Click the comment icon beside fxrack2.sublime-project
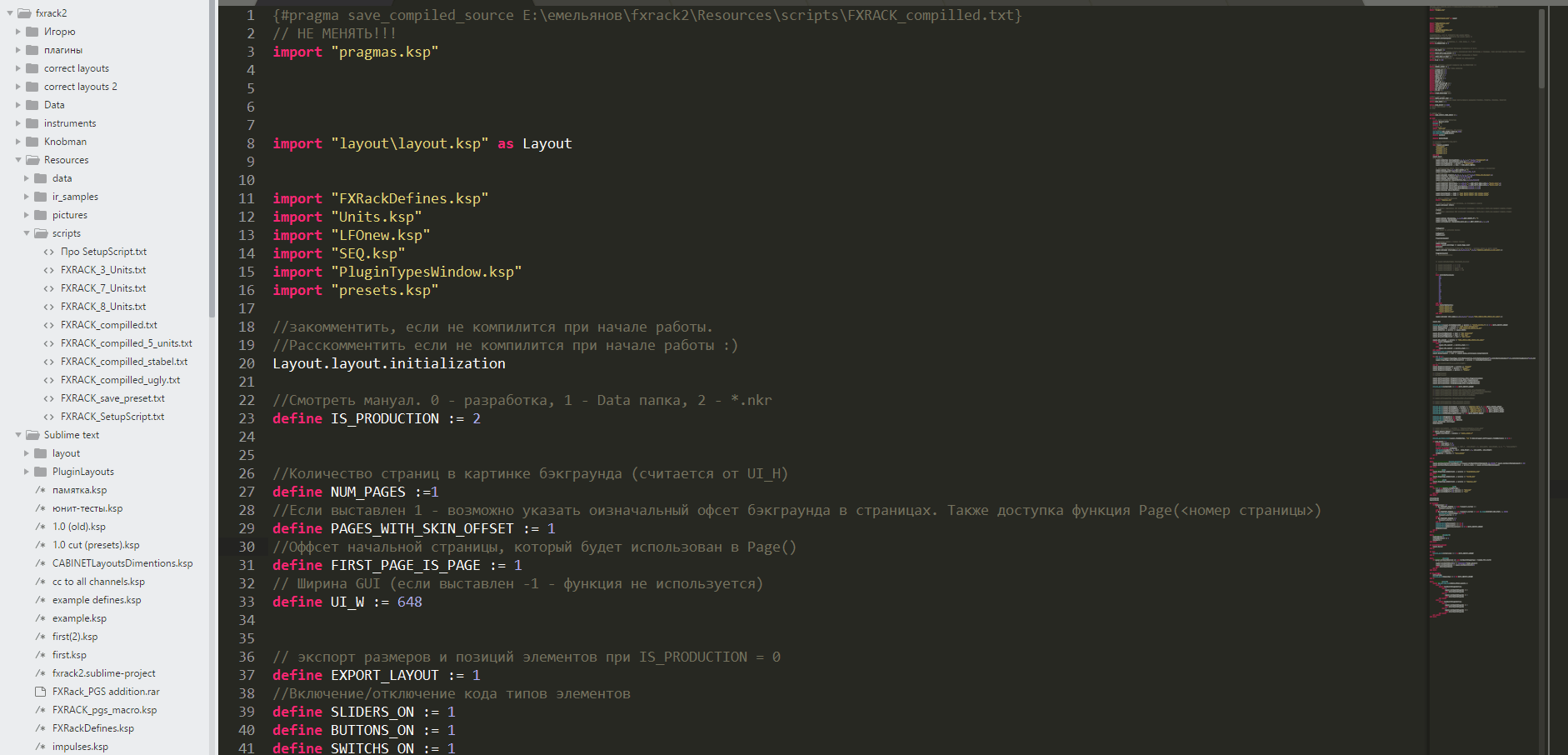 (41, 673)
